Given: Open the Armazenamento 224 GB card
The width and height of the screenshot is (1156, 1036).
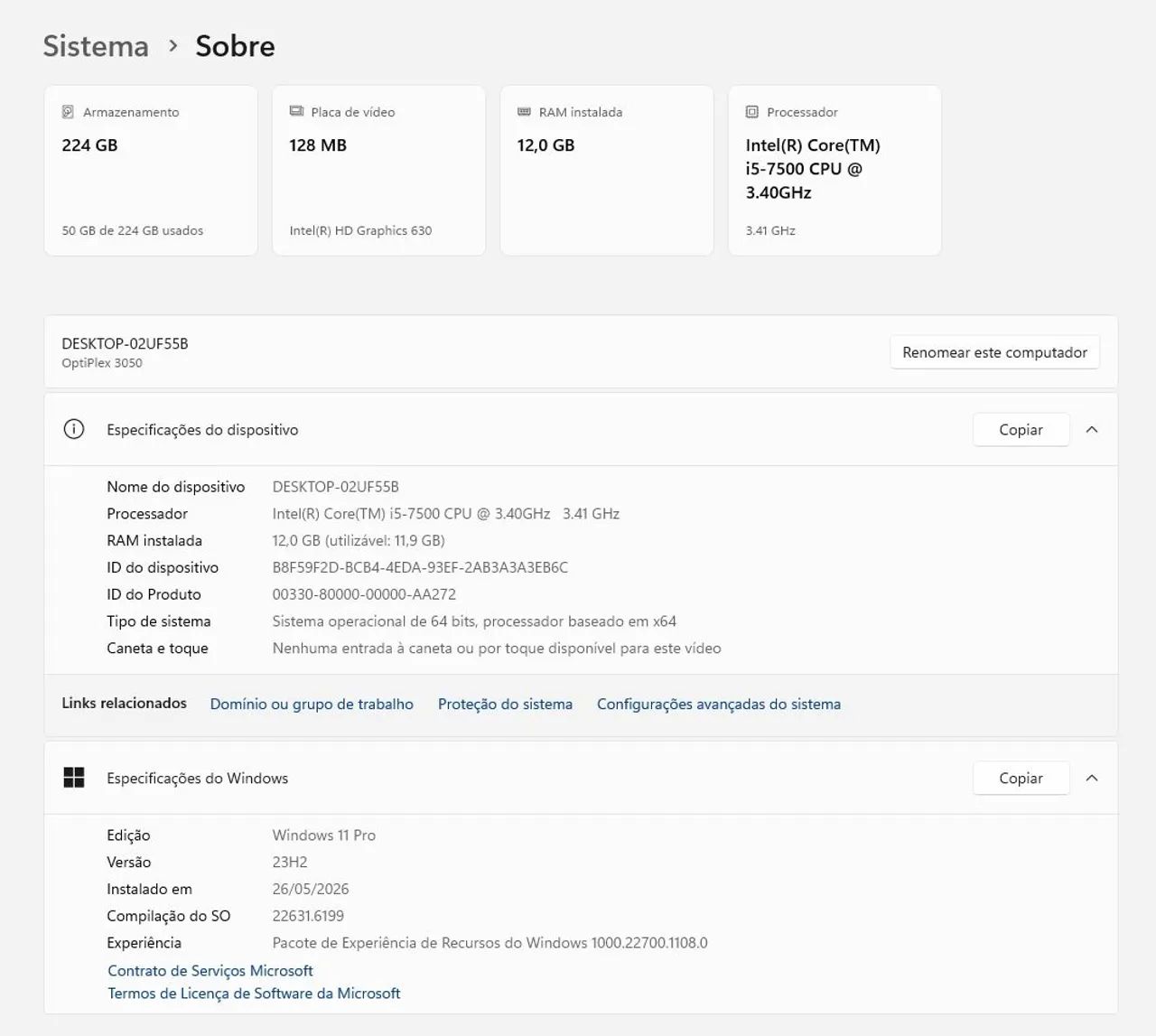Looking at the screenshot, I should (151, 171).
